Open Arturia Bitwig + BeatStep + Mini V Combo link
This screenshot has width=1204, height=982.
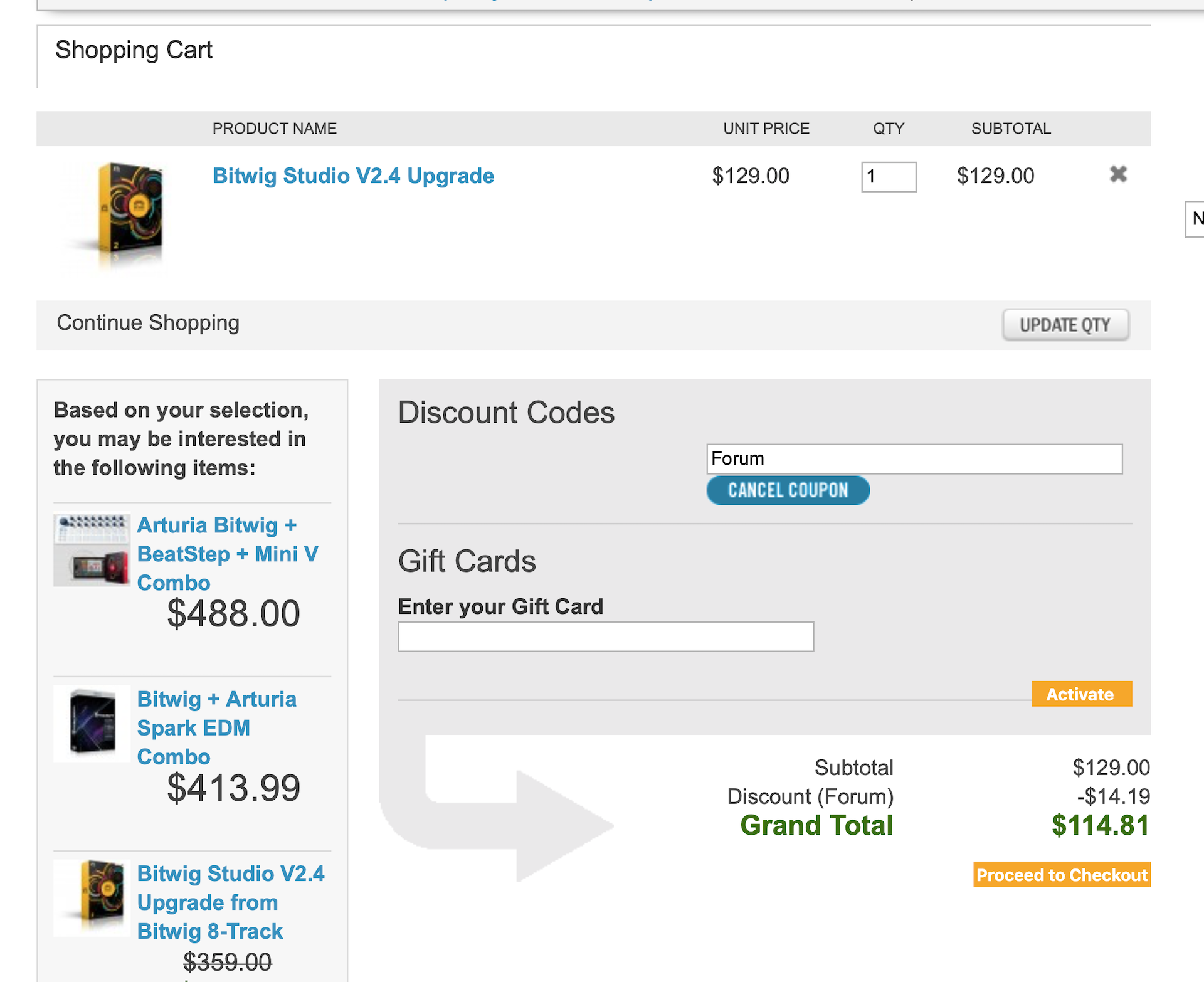click(227, 554)
